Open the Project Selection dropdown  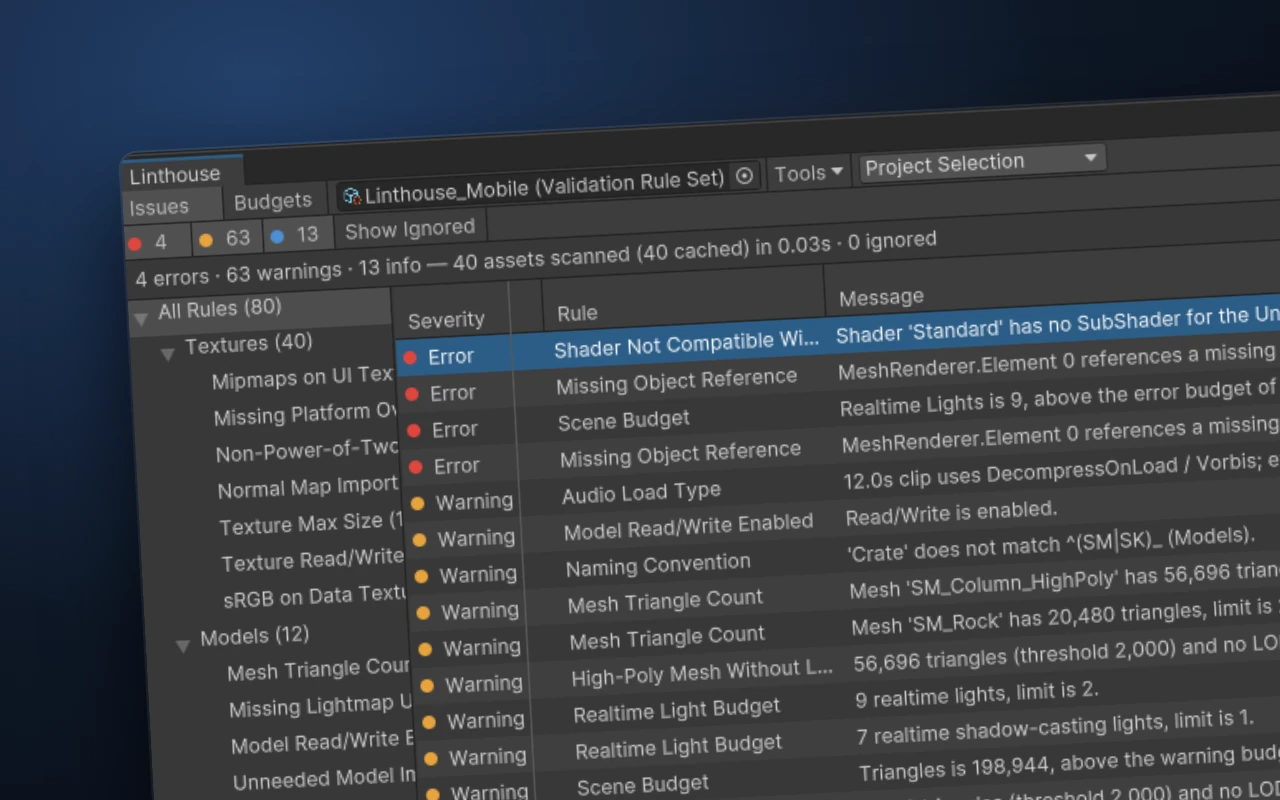(x=981, y=161)
